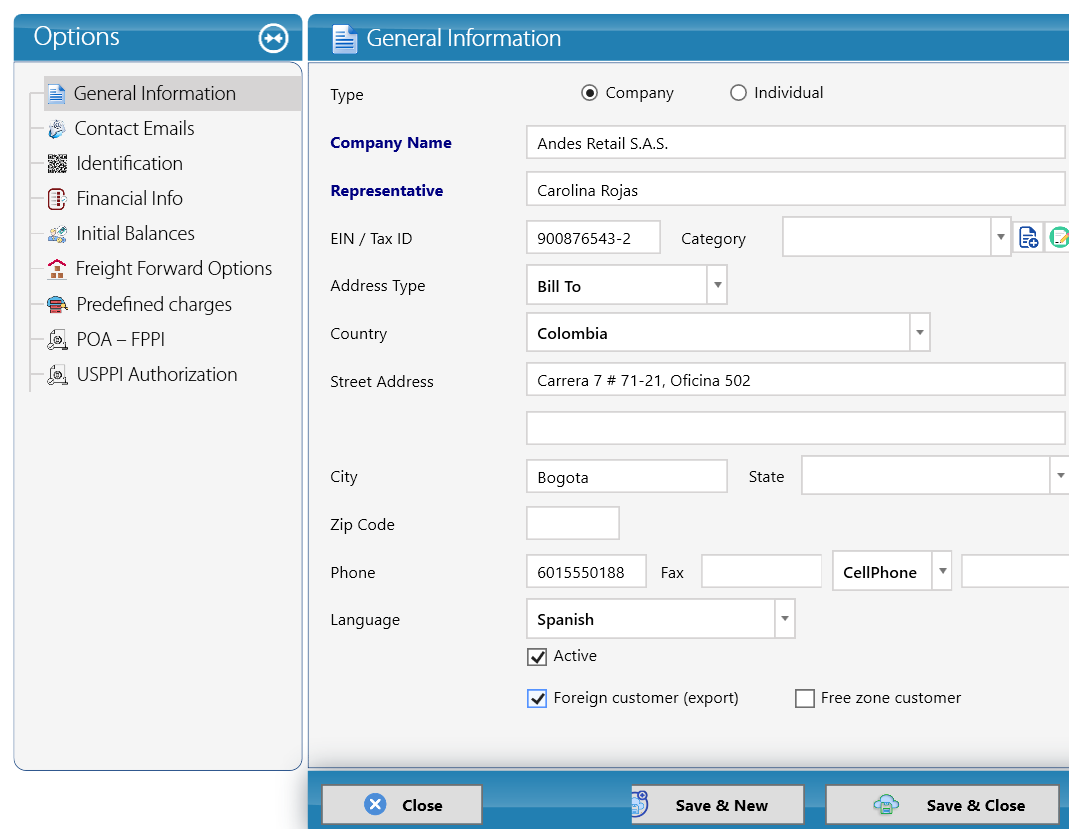The height and width of the screenshot is (829, 1069).
Task: Click the Financial Info ledger icon
Action: (x=57, y=199)
